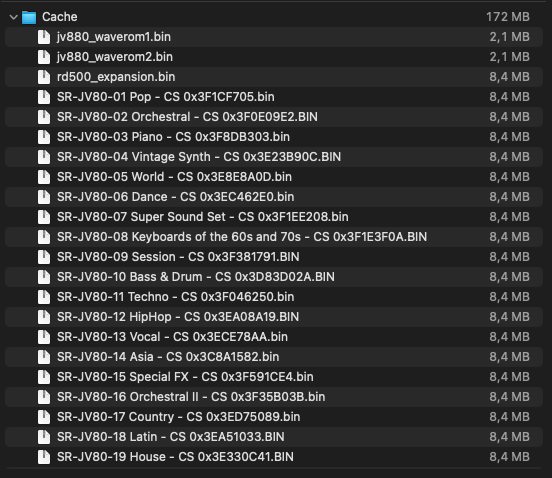Click file icon of SR-JV80-15 Special FX
552x478 pixels.
[x=44, y=377]
